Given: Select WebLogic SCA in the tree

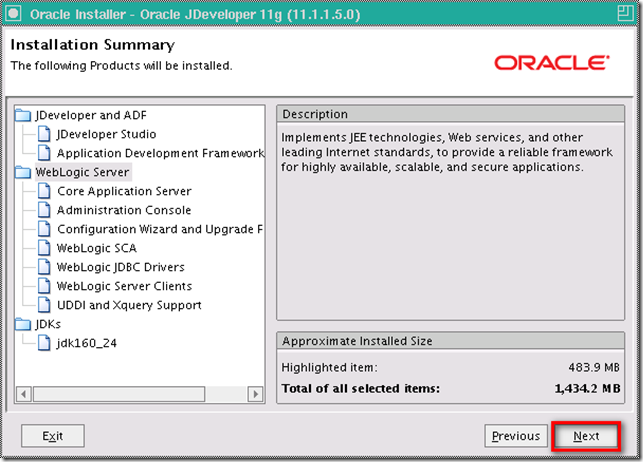Looking at the screenshot, I should (97, 248).
